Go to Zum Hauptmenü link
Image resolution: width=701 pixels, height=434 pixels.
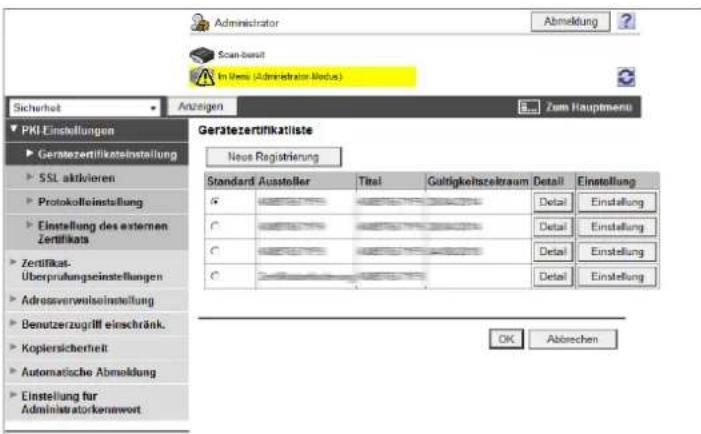pyautogui.click(x=589, y=107)
